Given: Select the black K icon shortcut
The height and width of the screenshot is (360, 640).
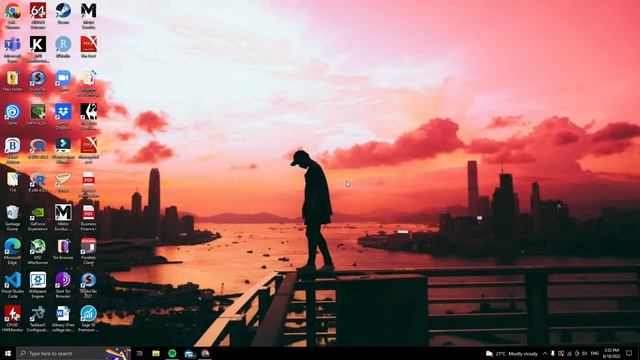Looking at the screenshot, I should point(38,49).
